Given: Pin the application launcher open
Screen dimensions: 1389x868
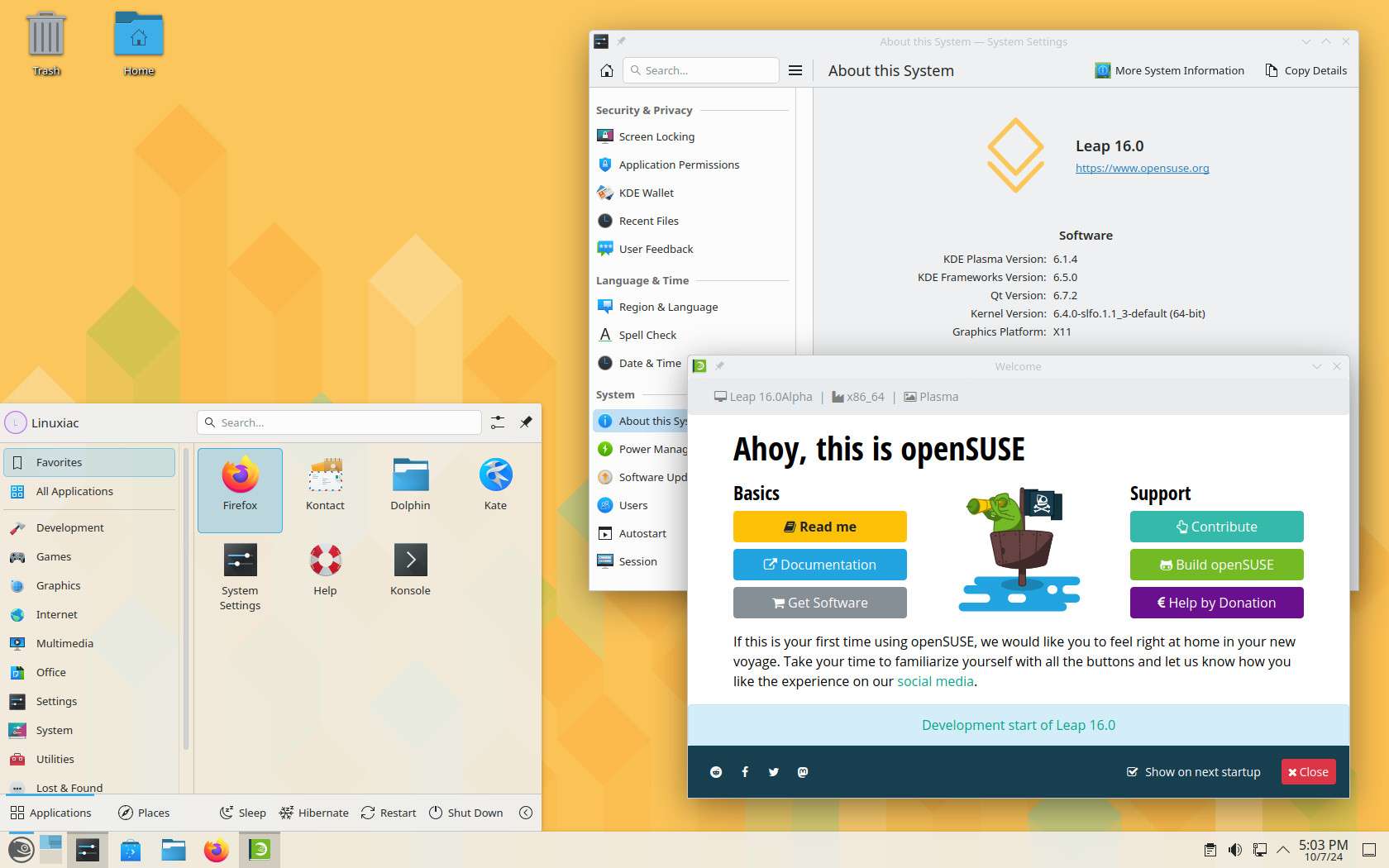Looking at the screenshot, I should click(526, 422).
